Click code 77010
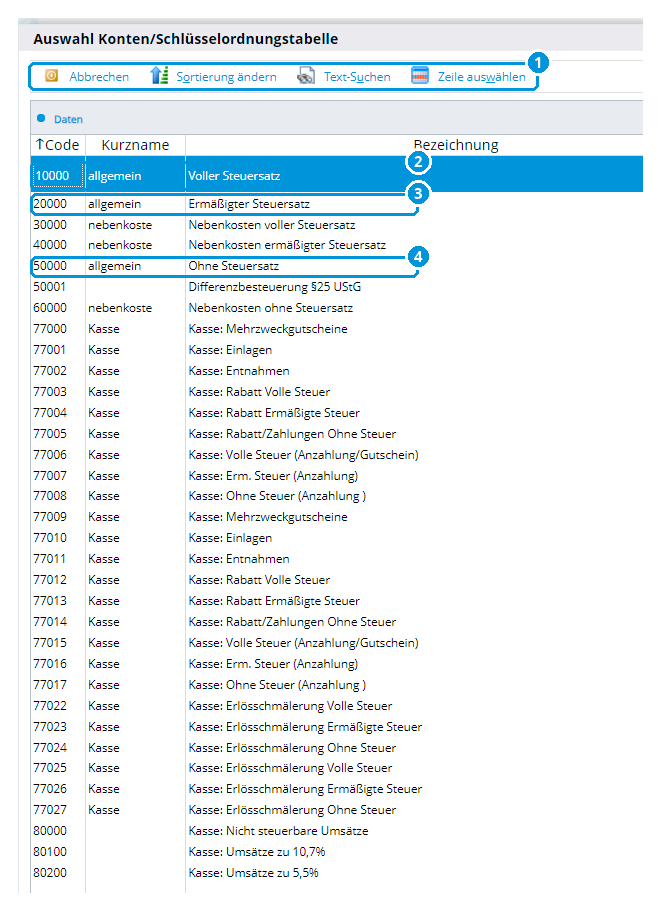Image resolution: width=661 pixels, height=911 pixels. [50, 537]
